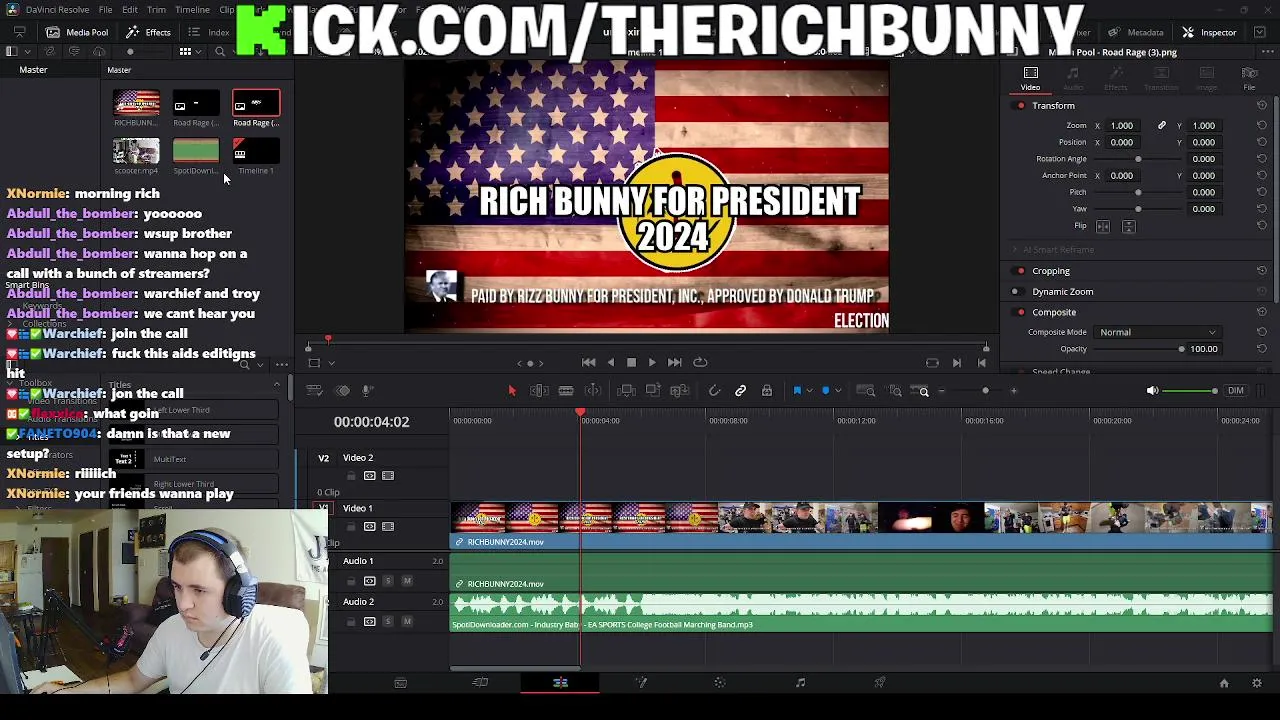Toggle timeline Snapping magnet icon
This screenshot has width=1280, height=720.
pyautogui.click(x=714, y=391)
